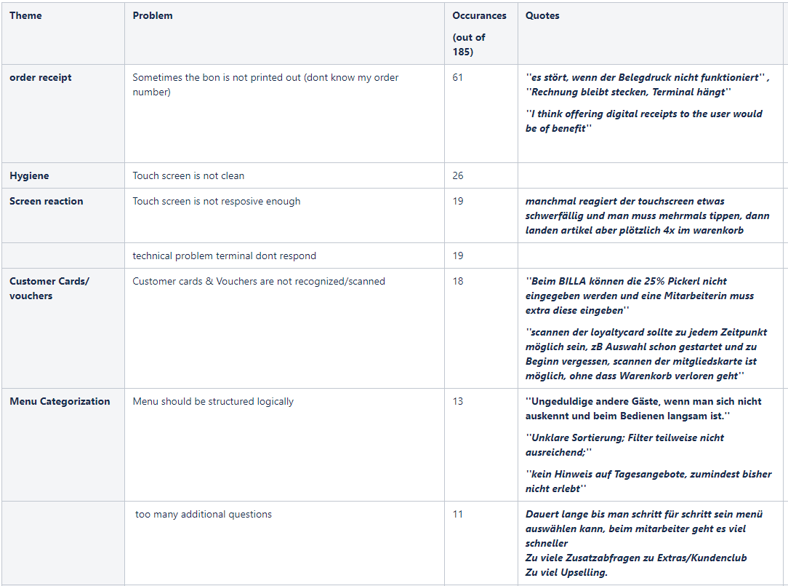The width and height of the screenshot is (788, 586).
Task: Click the occurrence count 26 for Hygiene
Action: pyautogui.click(x=458, y=176)
